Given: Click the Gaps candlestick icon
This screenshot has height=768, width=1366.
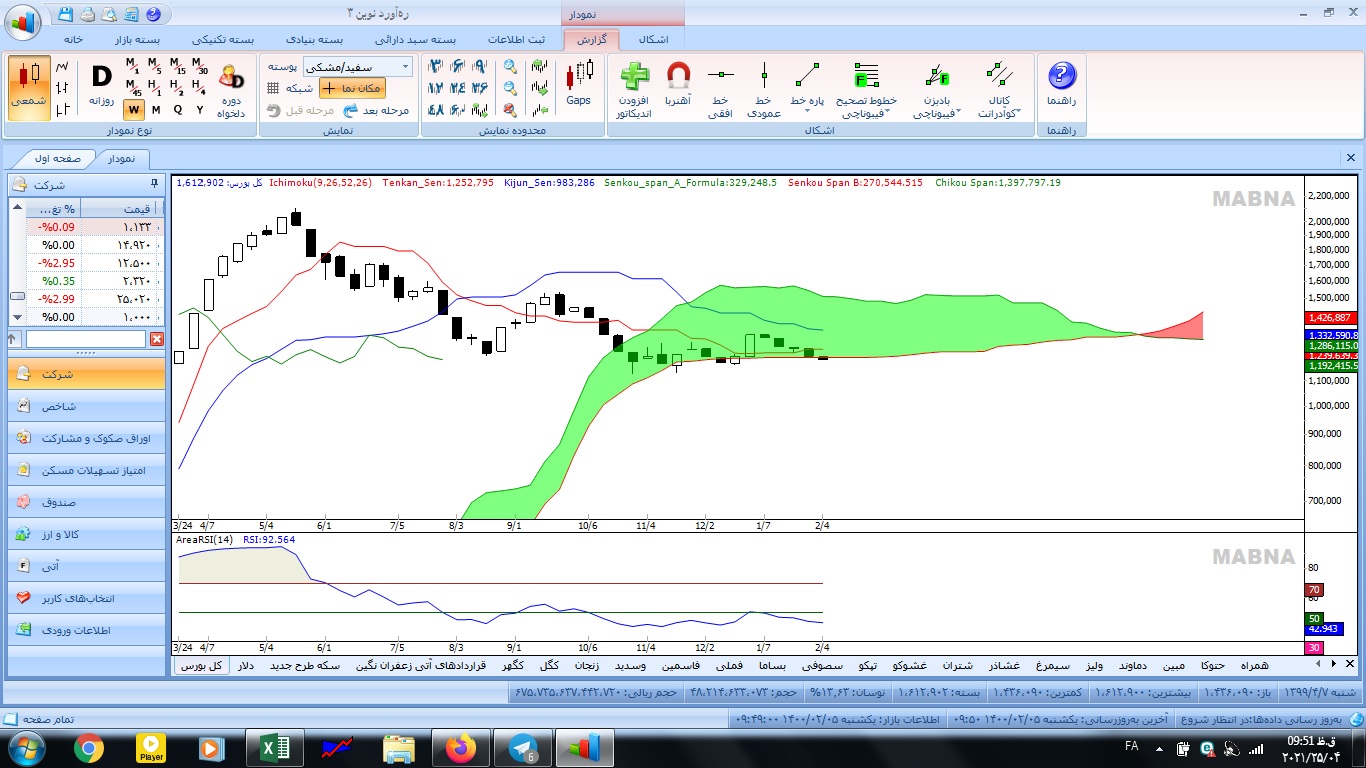Looking at the screenshot, I should click(x=578, y=84).
